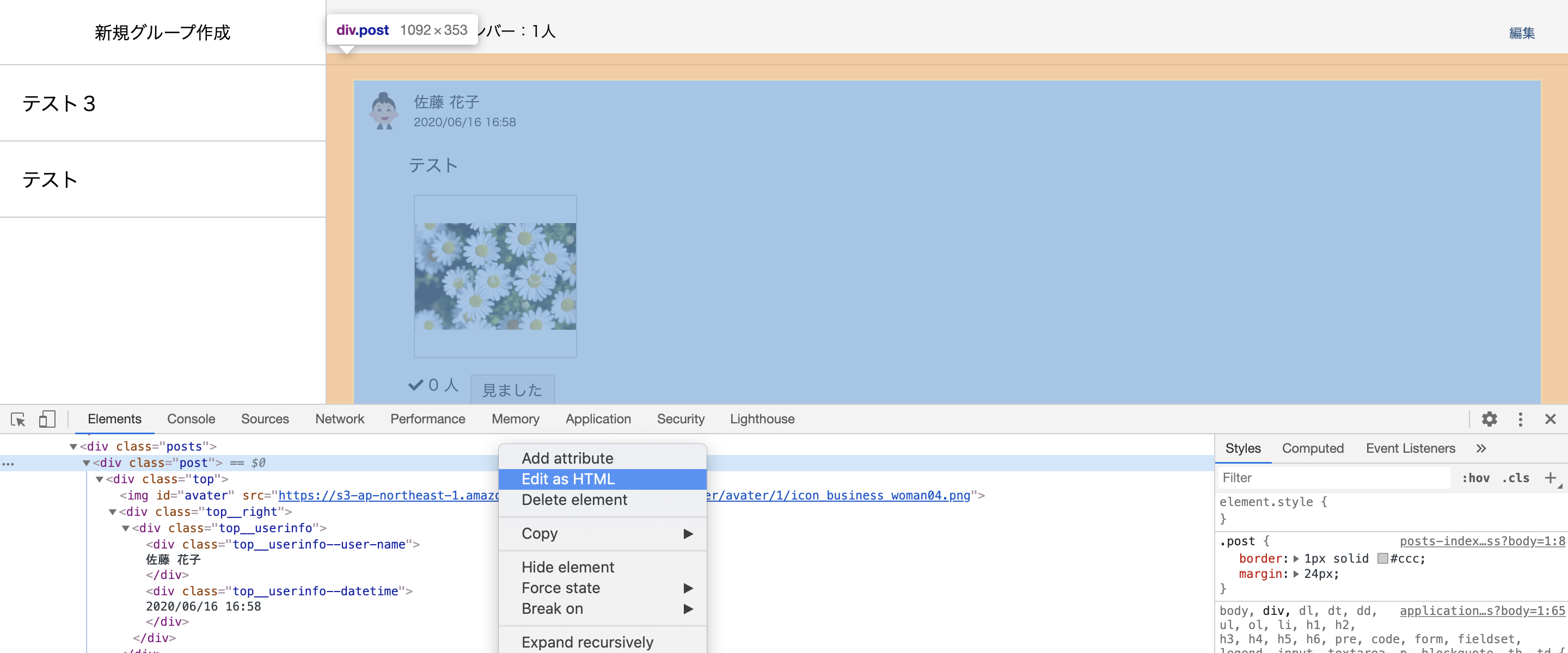The width and height of the screenshot is (1568, 653).
Task: Toggle the .cls class editor button
Action: pyautogui.click(x=1515, y=478)
